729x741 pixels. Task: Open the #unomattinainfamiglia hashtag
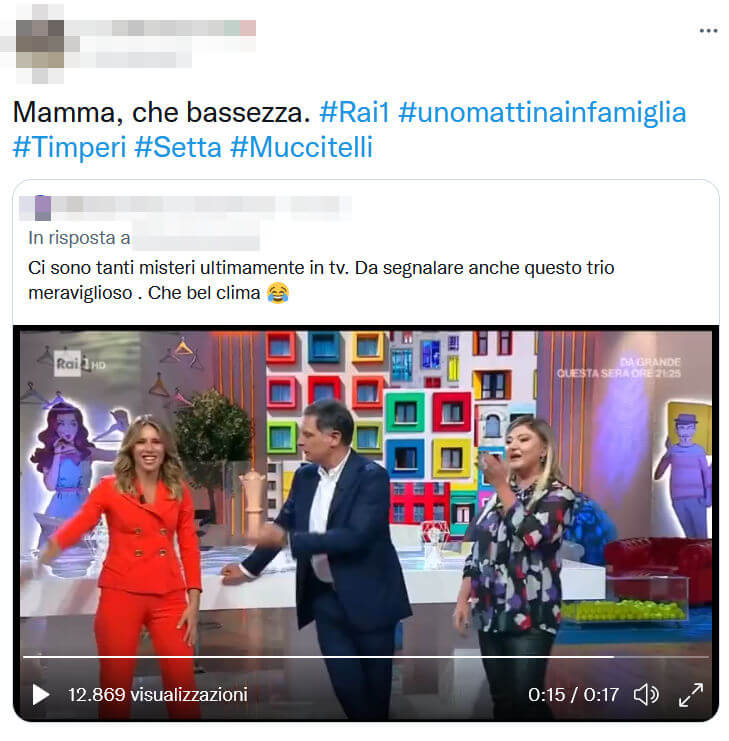click(542, 112)
